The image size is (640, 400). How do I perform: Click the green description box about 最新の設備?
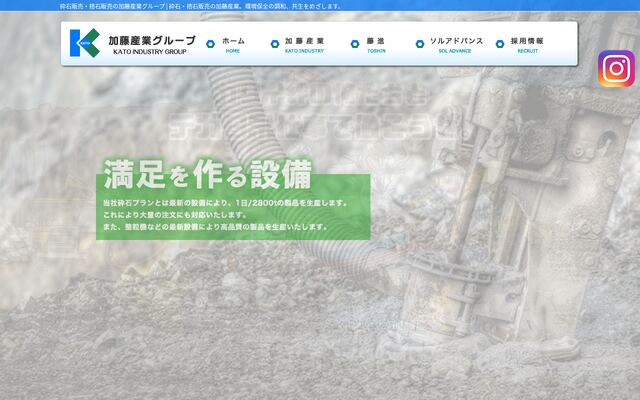tap(233, 207)
